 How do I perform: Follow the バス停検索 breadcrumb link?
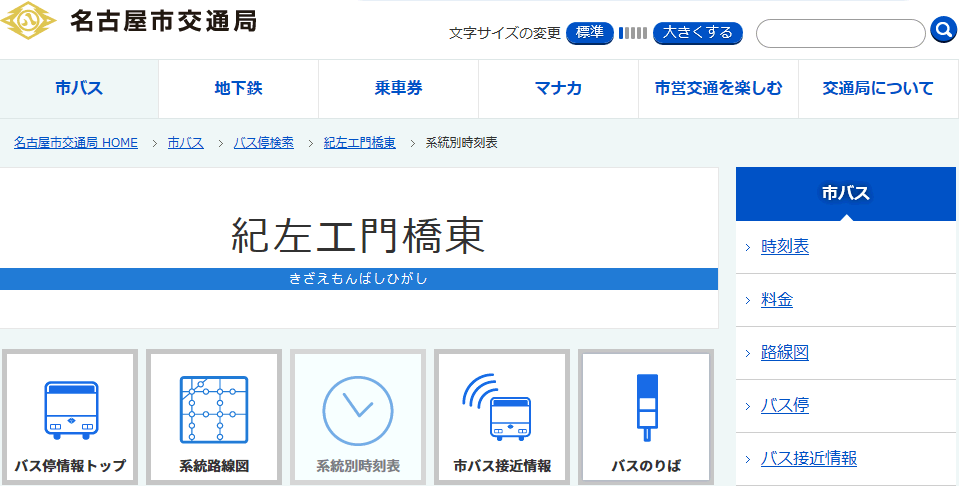(x=264, y=143)
